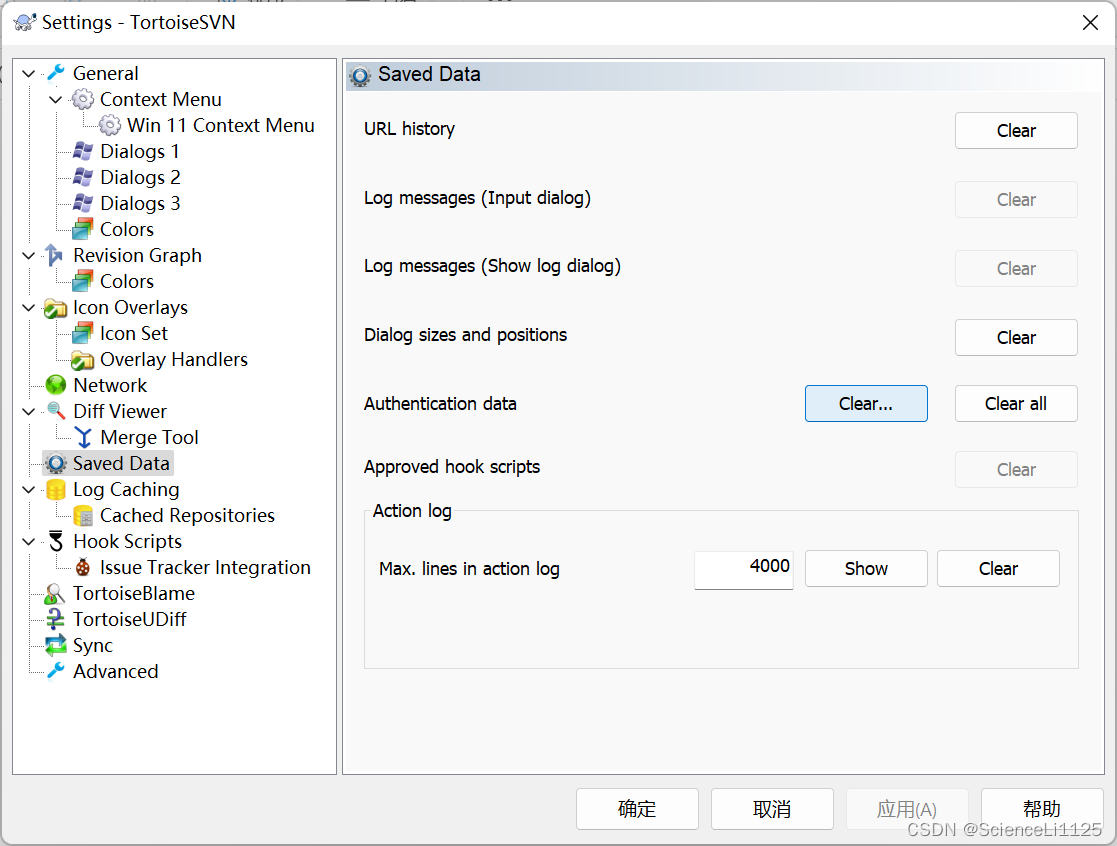This screenshot has height=846, width=1117.
Task: Click the Cached Repositories icon
Action: [83, 515]
